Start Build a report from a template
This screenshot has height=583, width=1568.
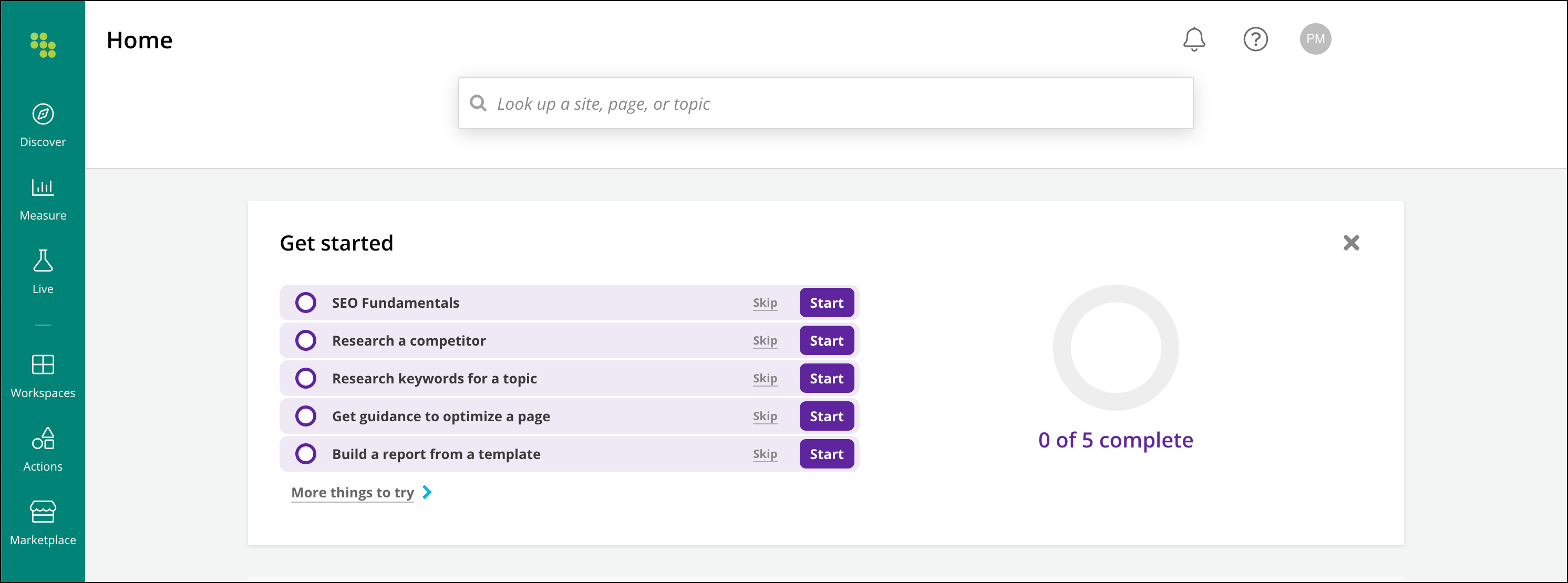(x=827, y=454)
